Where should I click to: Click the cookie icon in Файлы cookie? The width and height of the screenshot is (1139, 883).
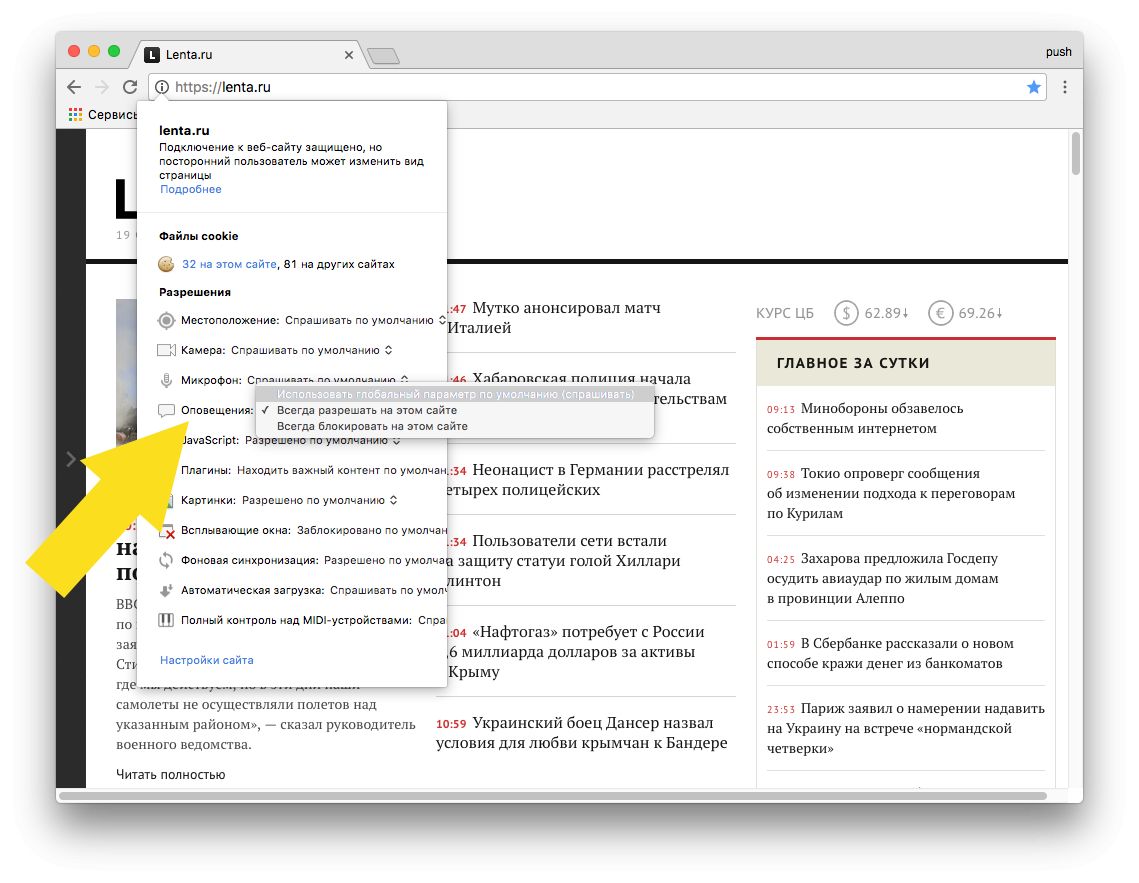coord(166,264)
